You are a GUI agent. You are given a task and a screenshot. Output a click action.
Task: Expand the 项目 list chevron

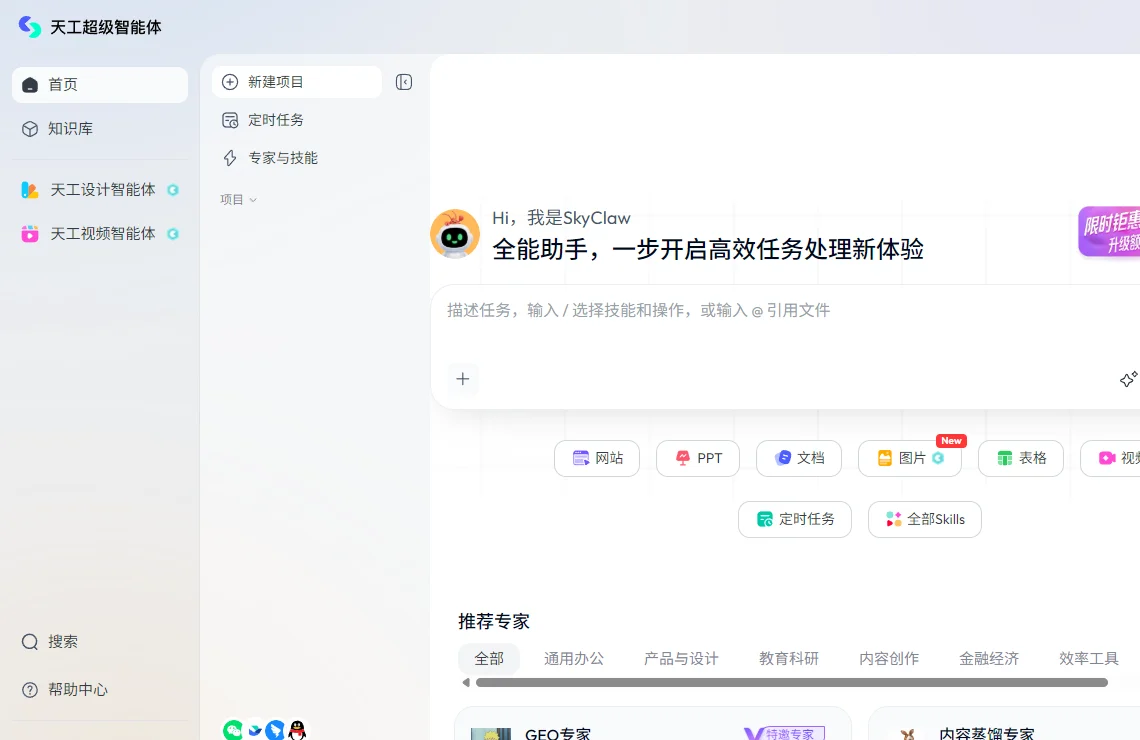click(x=253, y=200)
